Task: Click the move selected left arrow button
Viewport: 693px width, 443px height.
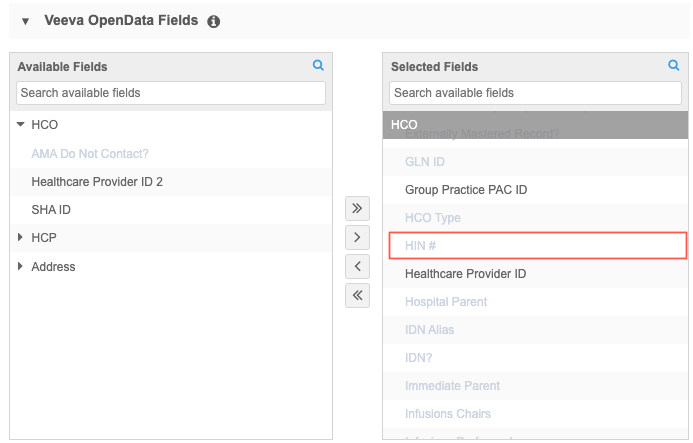Action: 357,267
